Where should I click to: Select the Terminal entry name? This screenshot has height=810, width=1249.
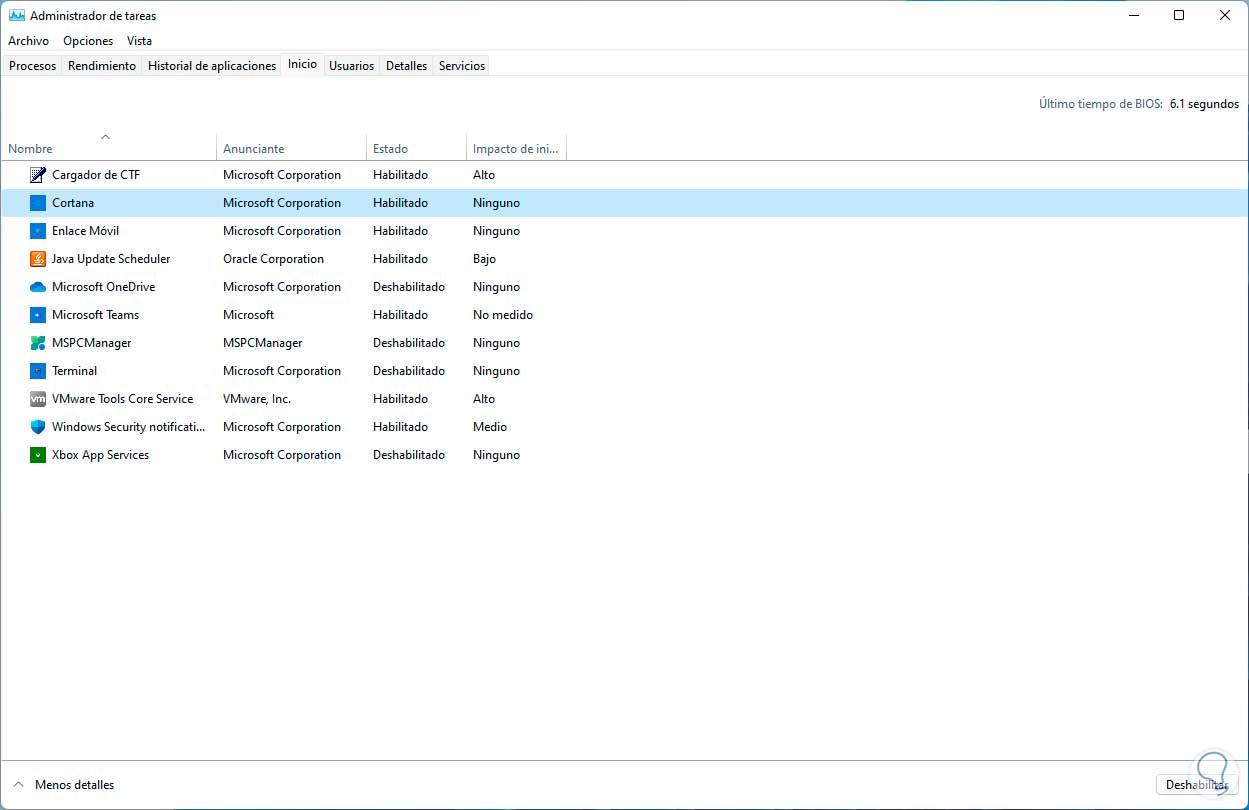tap(74, 371)
